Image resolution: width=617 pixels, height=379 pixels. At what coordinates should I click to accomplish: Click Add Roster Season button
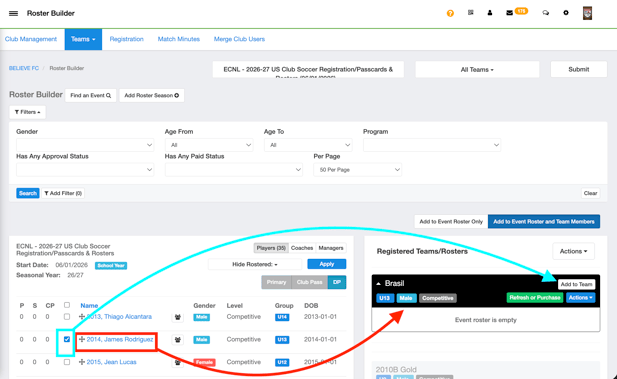point(151,95)
